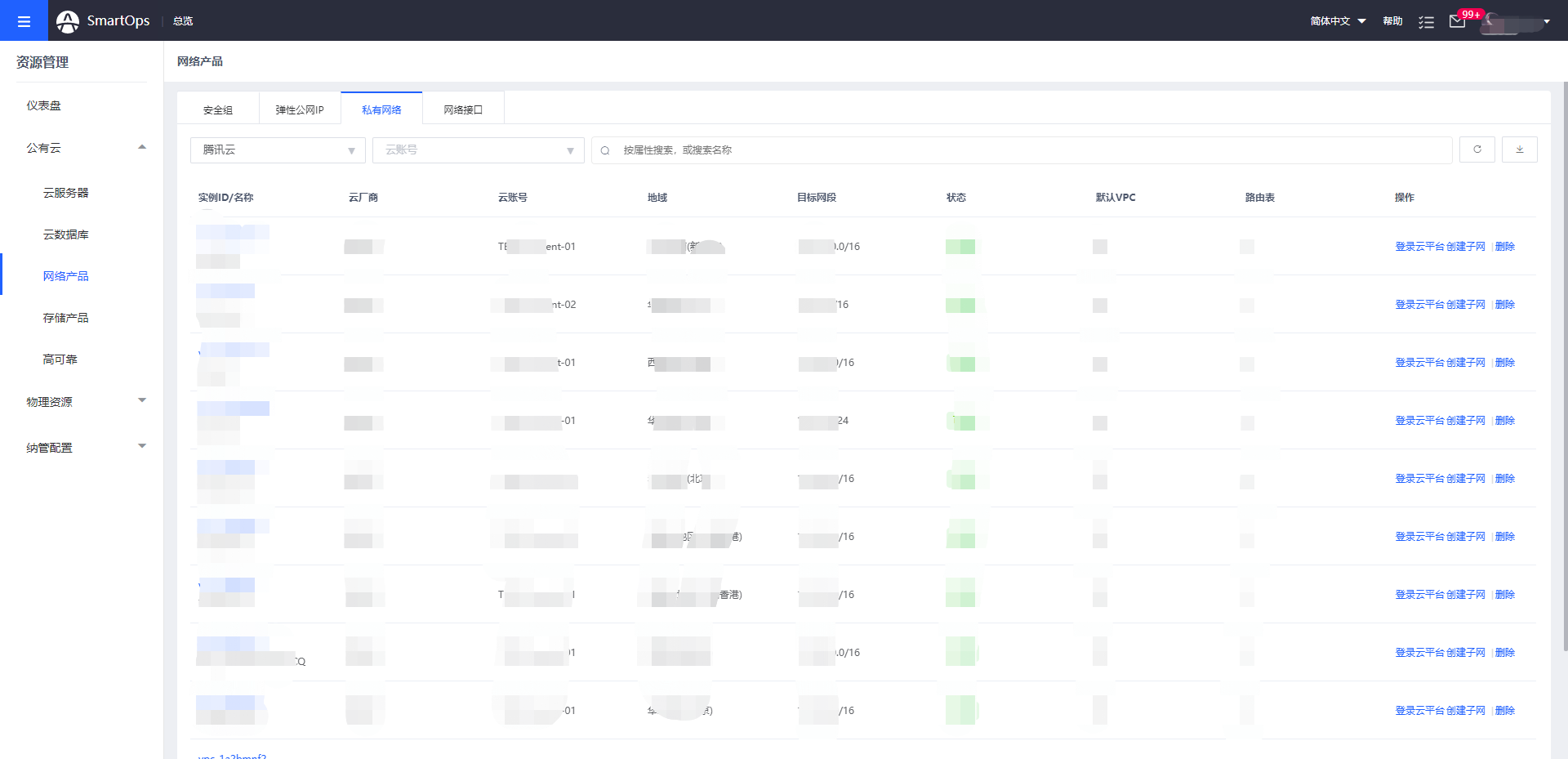The width and height of the screenshot is (1568, 759).
Task: Click the 目标网段 column header
Action: pyautogui.click(x=816, y=198)
